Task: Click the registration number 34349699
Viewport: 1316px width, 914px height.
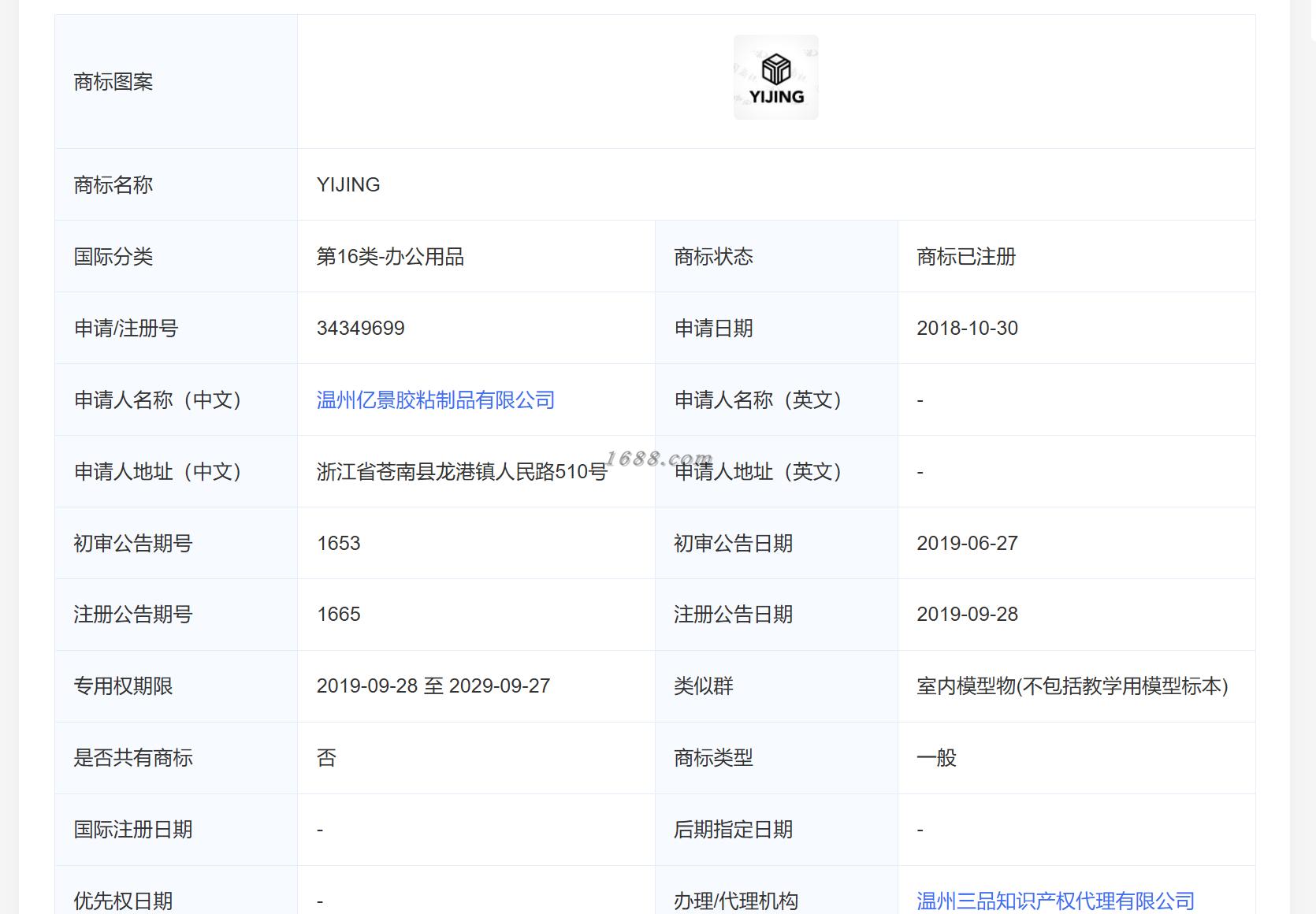Action: pos(361,328)
